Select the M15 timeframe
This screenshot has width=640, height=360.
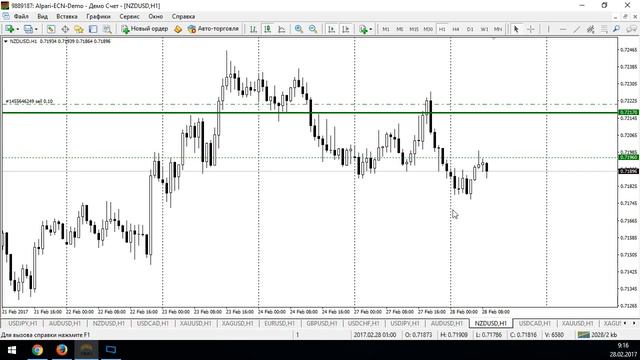413,29
